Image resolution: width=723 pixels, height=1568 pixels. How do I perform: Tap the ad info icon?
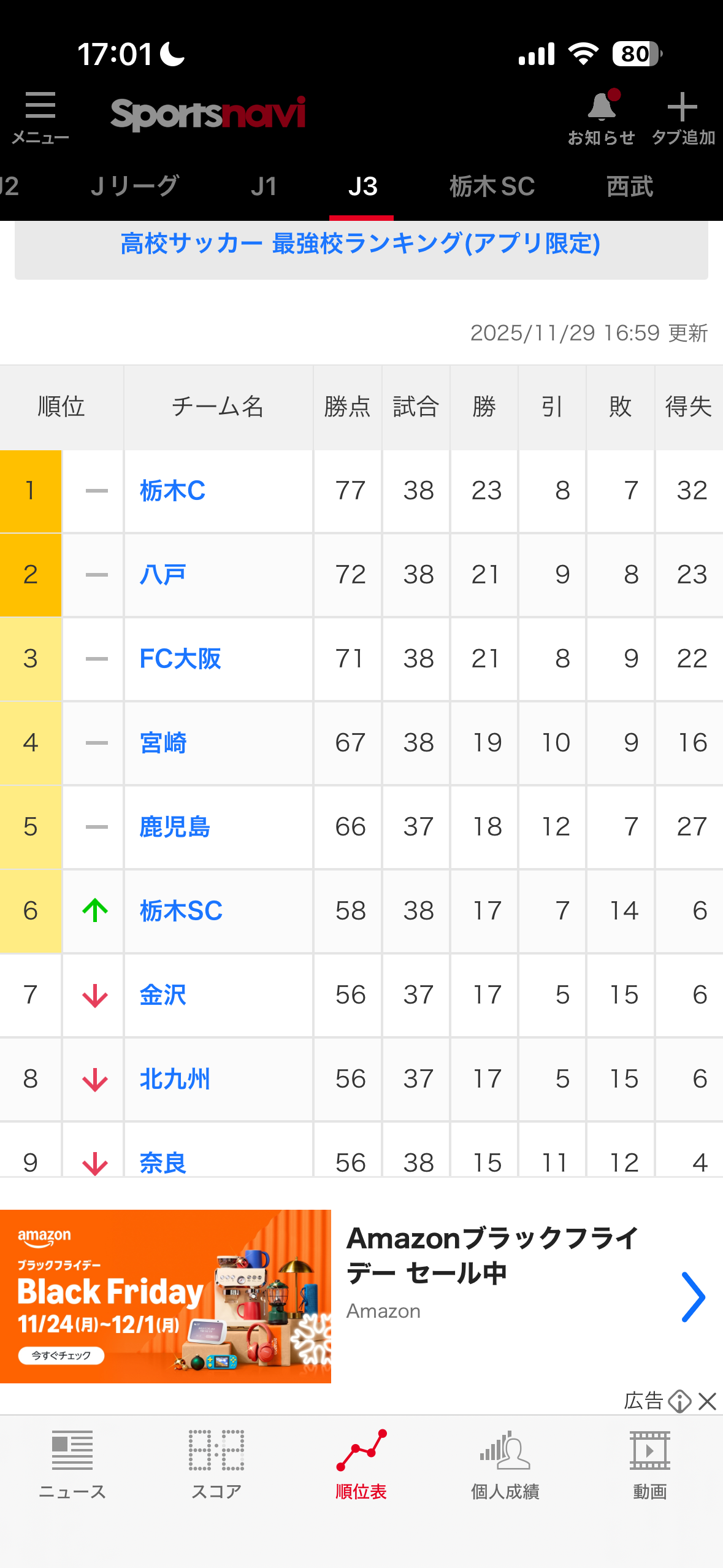tap(679, 1401)
